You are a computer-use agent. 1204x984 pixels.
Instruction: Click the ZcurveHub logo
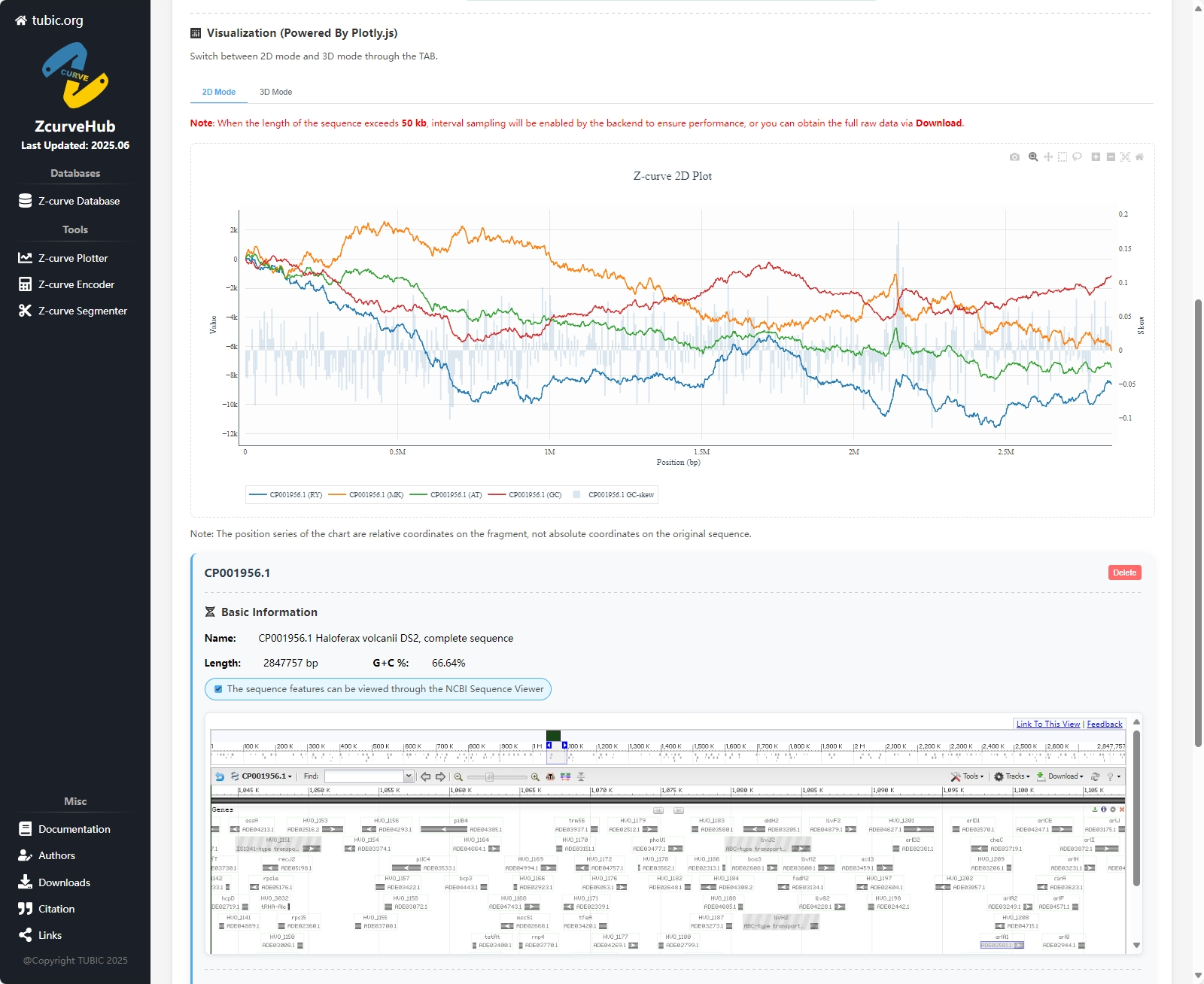coord(75,75)
